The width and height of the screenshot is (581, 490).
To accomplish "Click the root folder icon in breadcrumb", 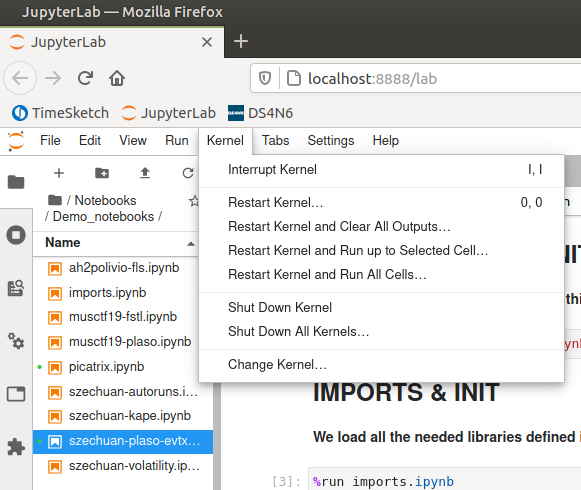I will click(x=55, y=201).
